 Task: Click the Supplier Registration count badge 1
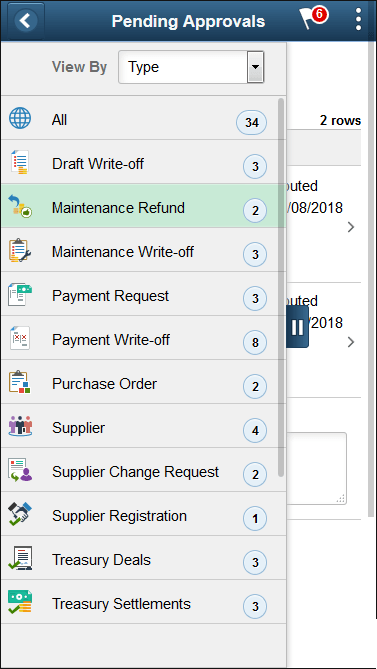255,518
